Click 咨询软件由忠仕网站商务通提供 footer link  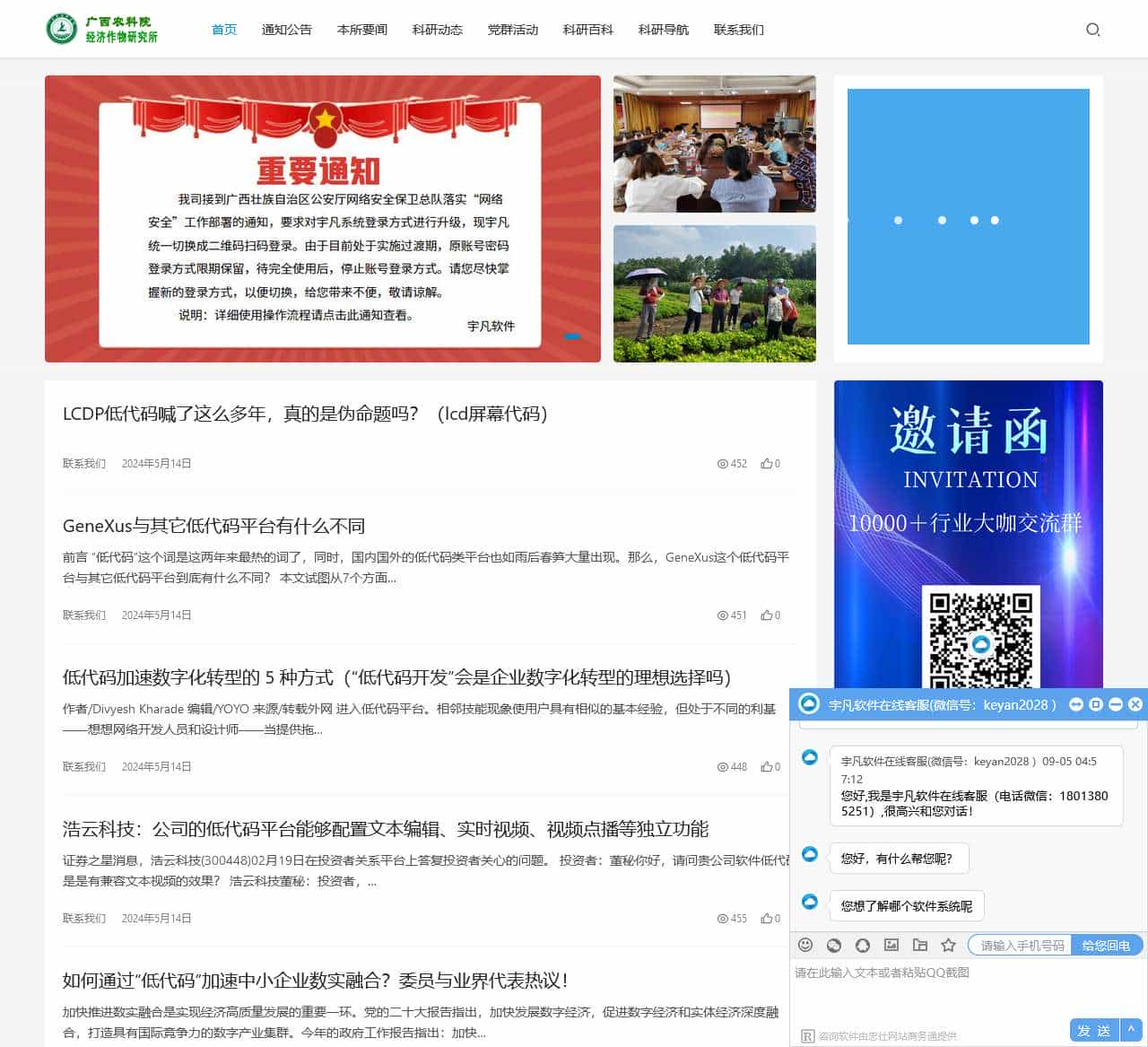point(888,1036)
